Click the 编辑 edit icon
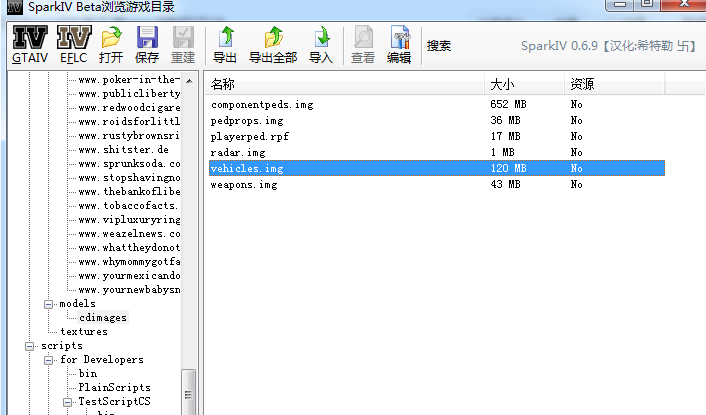 (x=399, y=46)
